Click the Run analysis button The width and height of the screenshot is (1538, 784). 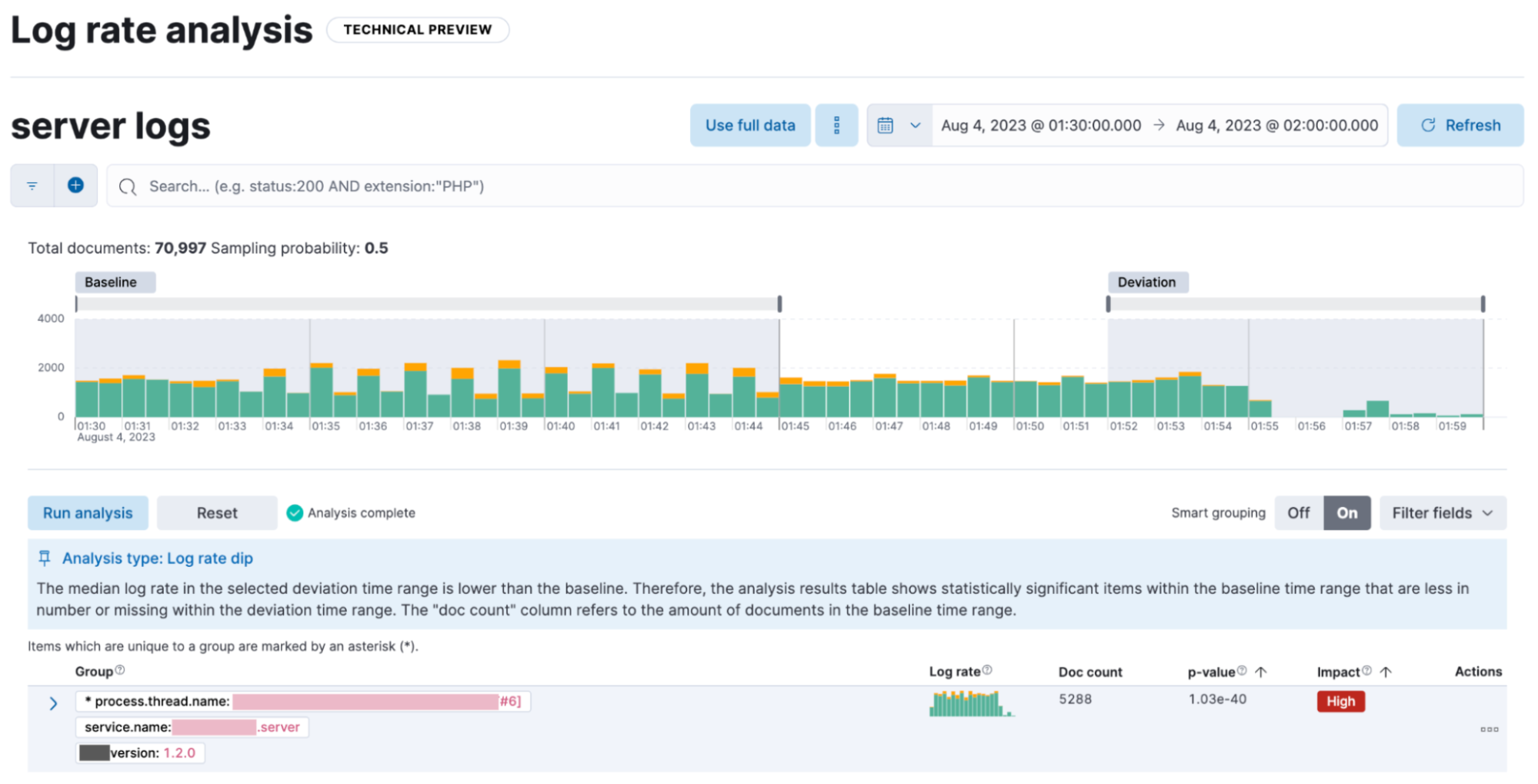(88, 512)
